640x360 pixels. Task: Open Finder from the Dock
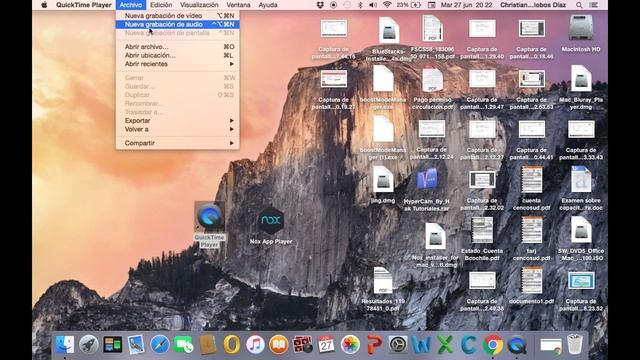tap(65, 344)
